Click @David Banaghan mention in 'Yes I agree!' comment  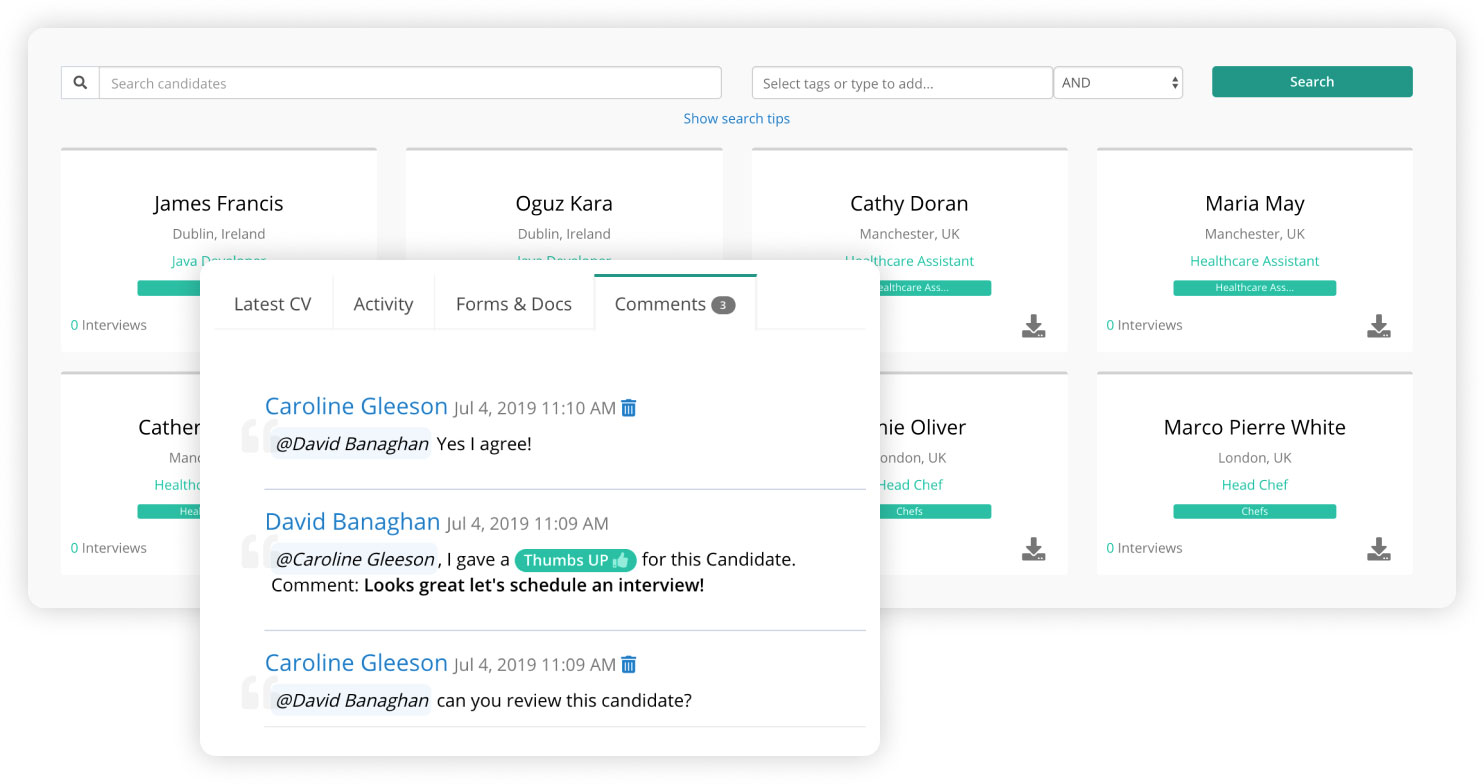pos(351,444)
